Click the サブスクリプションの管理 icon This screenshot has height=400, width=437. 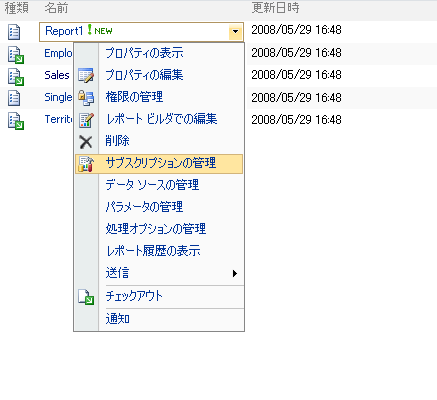pos(86,164)
